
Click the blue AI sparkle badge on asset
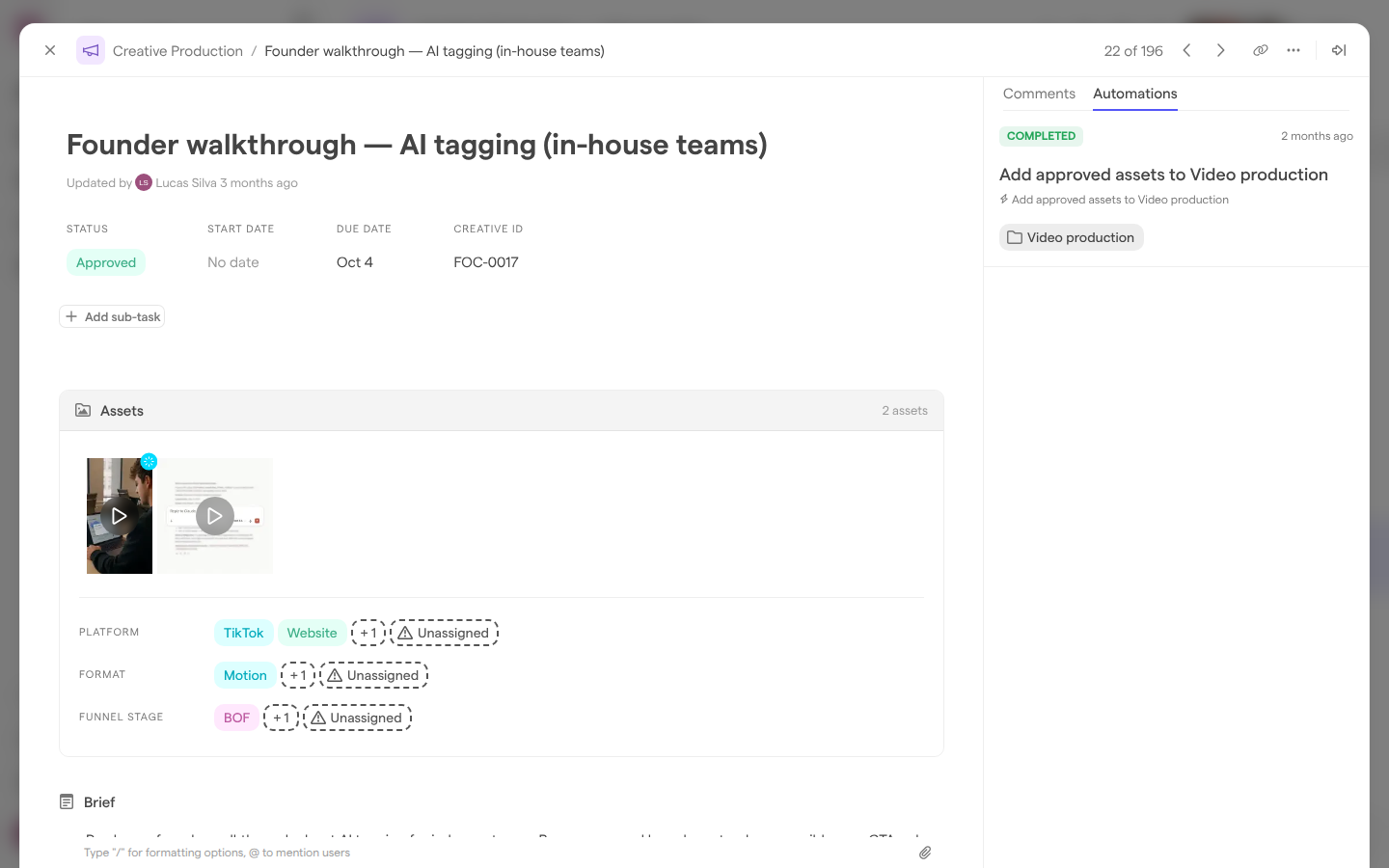coord(149,461)
